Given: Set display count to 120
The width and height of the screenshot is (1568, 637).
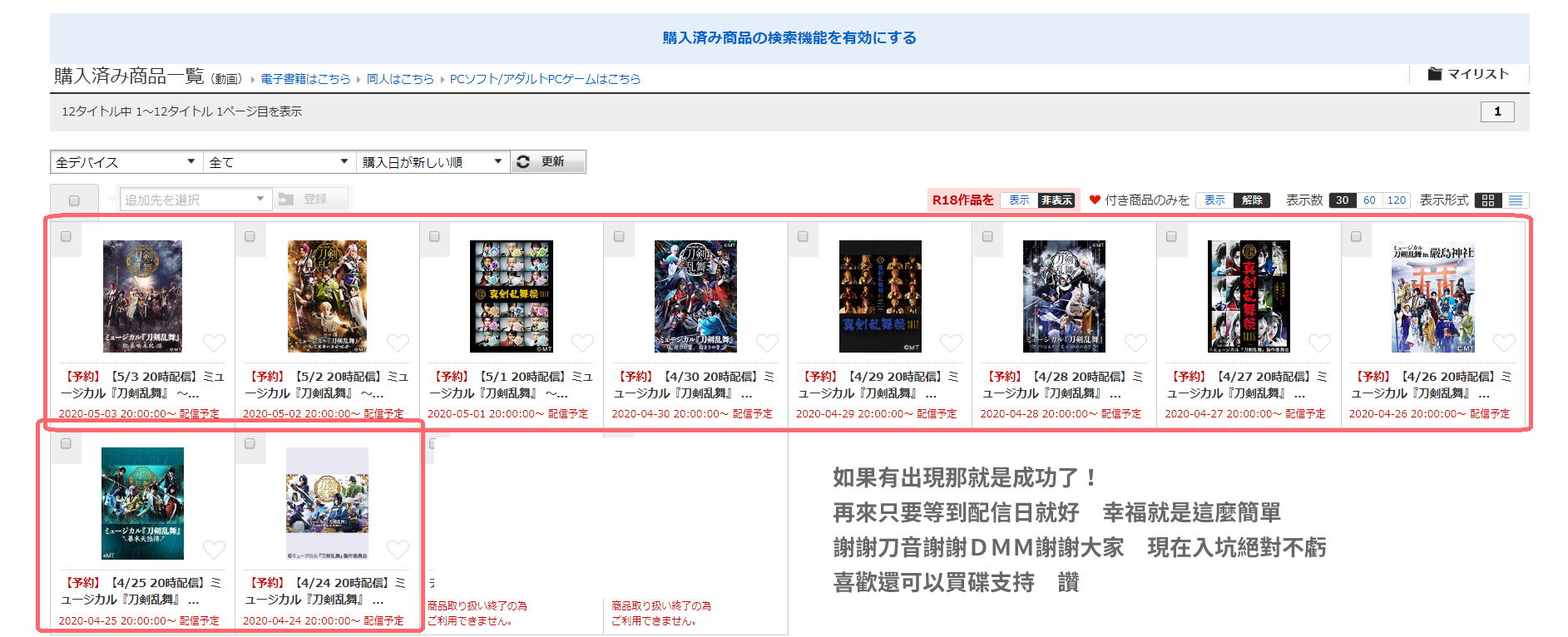Looking at the screenshot, I should point(1397,200).
